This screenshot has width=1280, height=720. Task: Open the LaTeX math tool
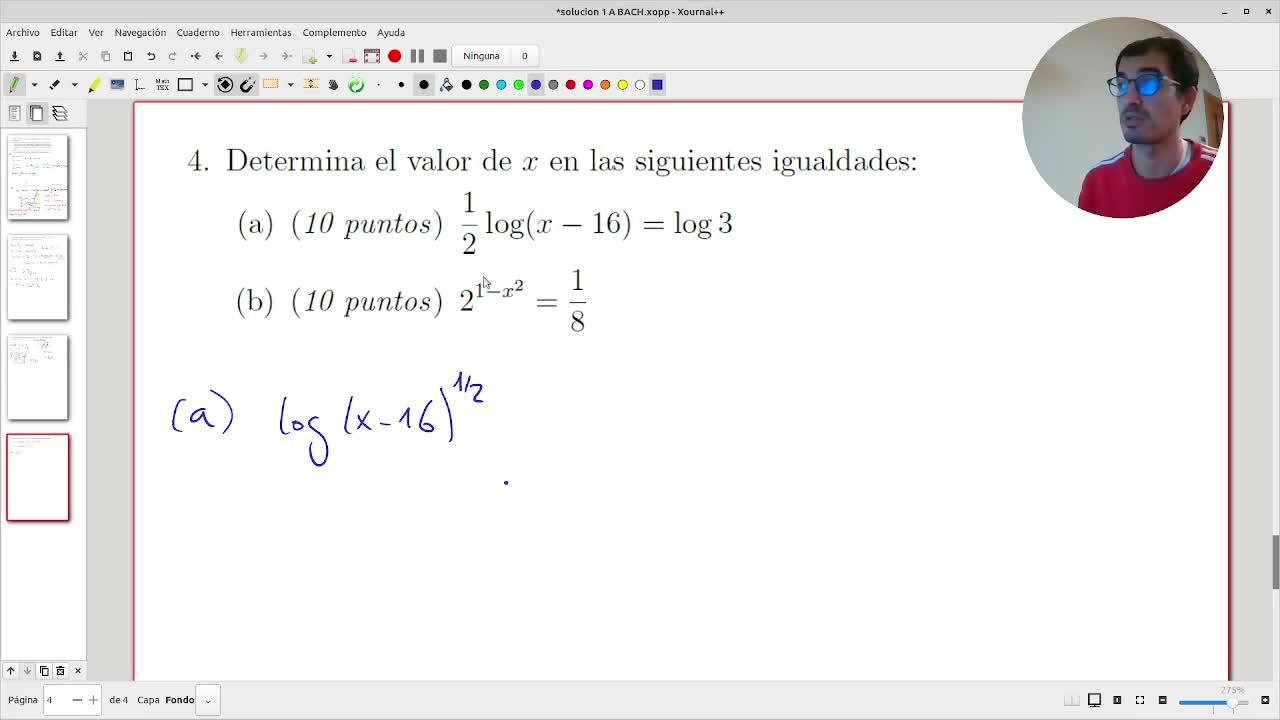162,85
